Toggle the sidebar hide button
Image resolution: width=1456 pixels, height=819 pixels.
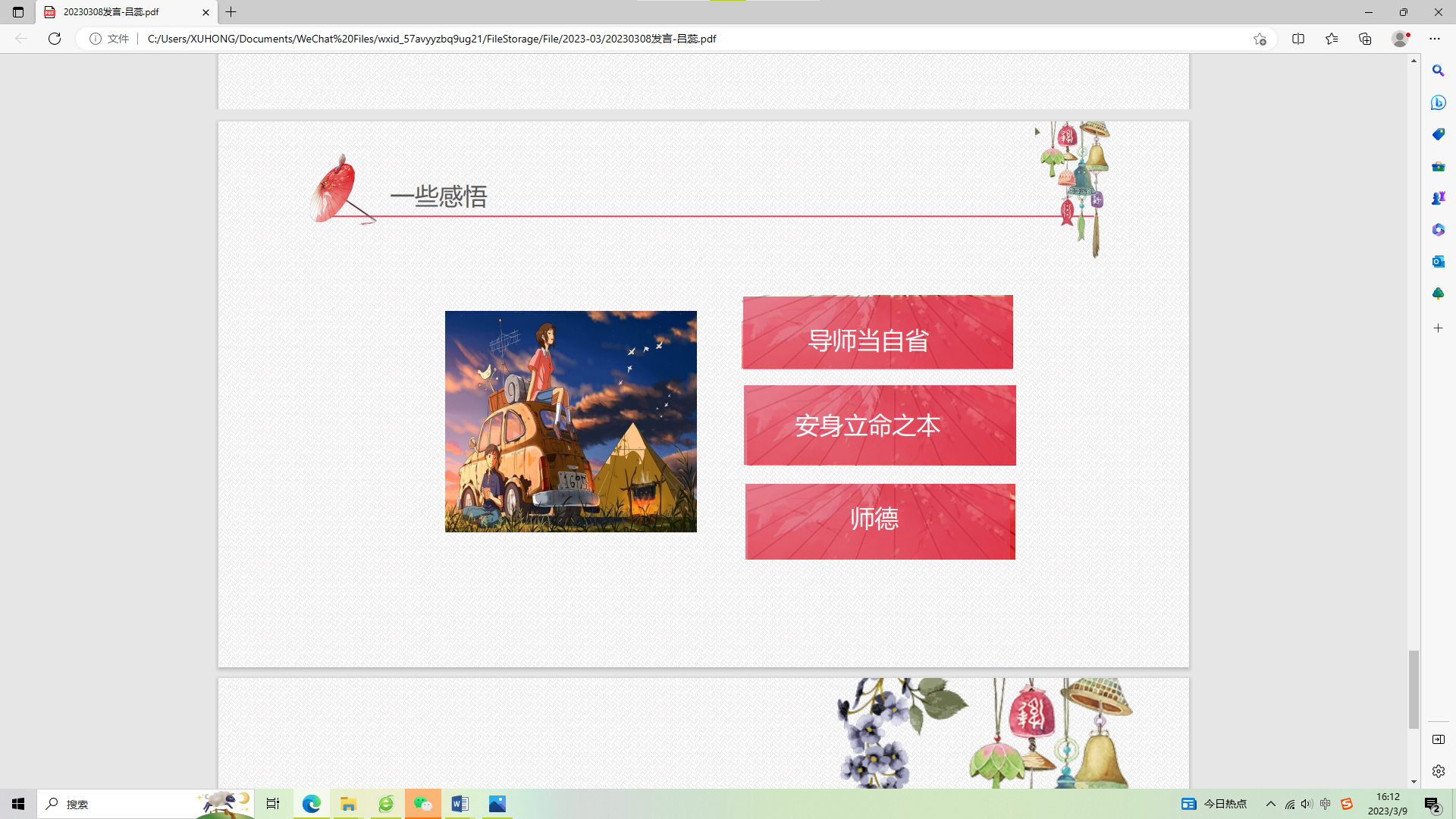coord(1438,739)
